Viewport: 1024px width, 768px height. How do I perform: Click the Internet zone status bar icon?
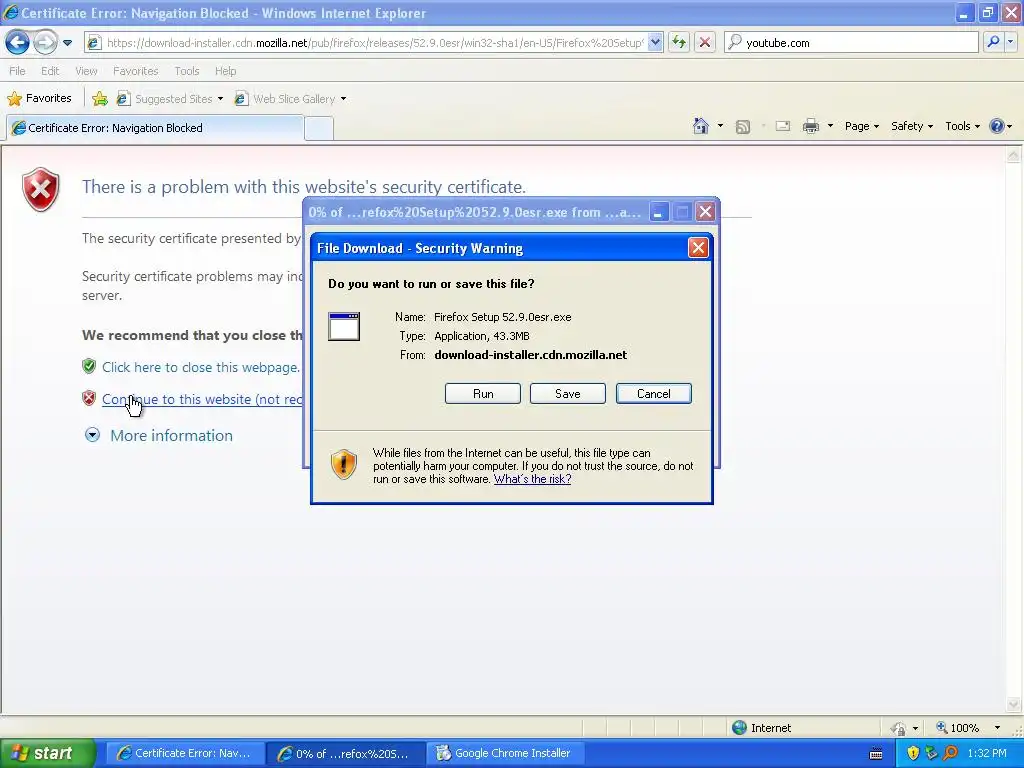point(739,728)
